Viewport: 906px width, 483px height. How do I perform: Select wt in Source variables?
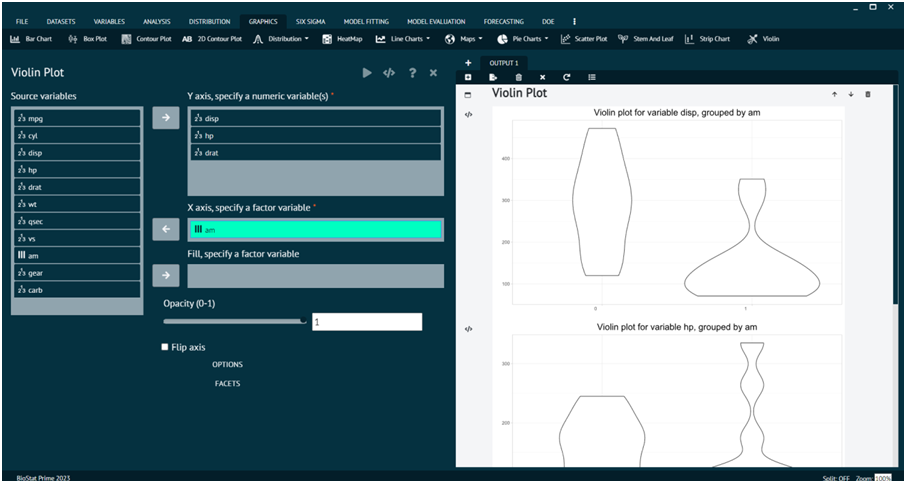[x=77, y=204]
